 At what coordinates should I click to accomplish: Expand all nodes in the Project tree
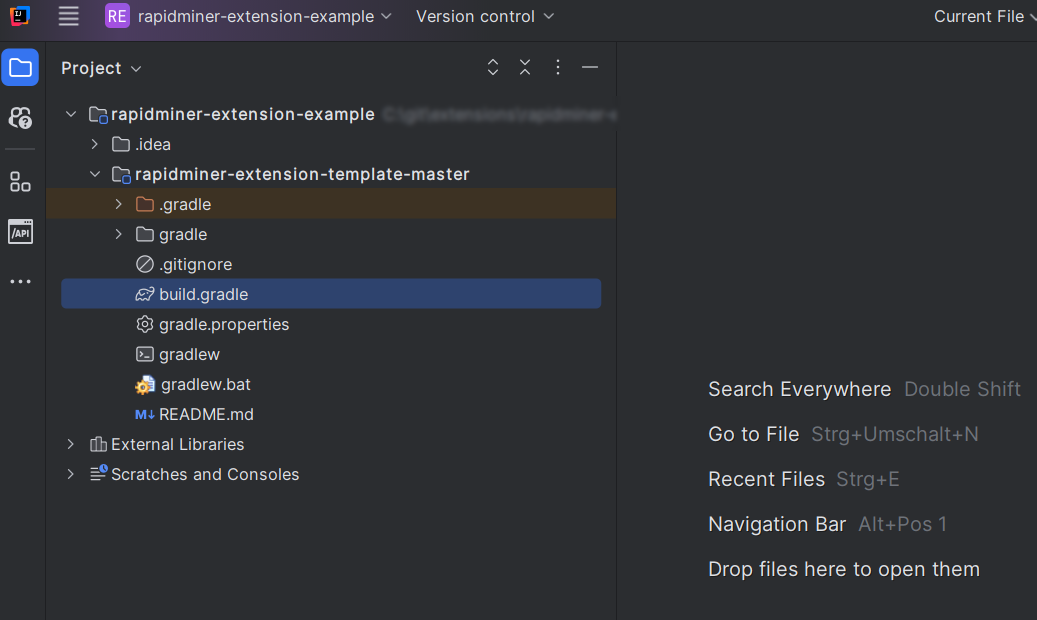pos(492,67)
